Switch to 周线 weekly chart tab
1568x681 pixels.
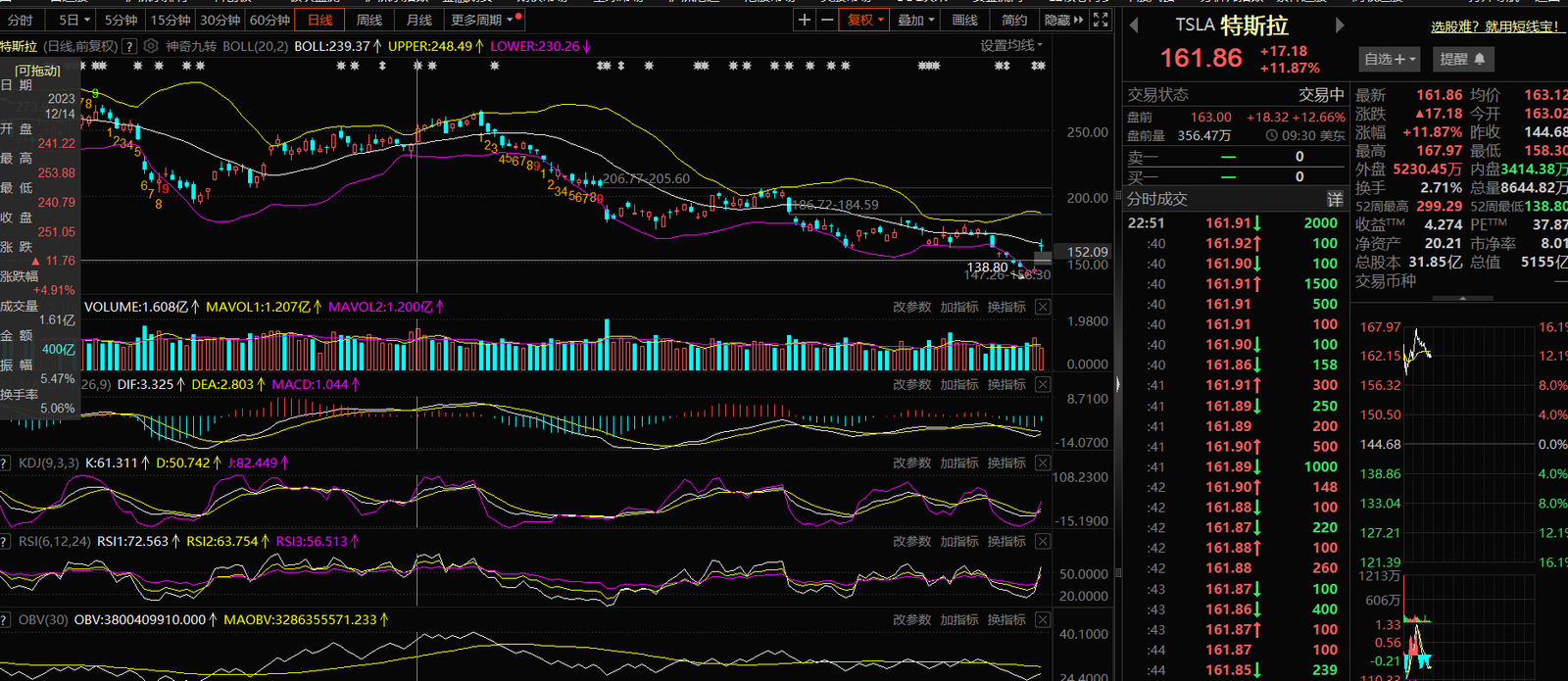369,20
